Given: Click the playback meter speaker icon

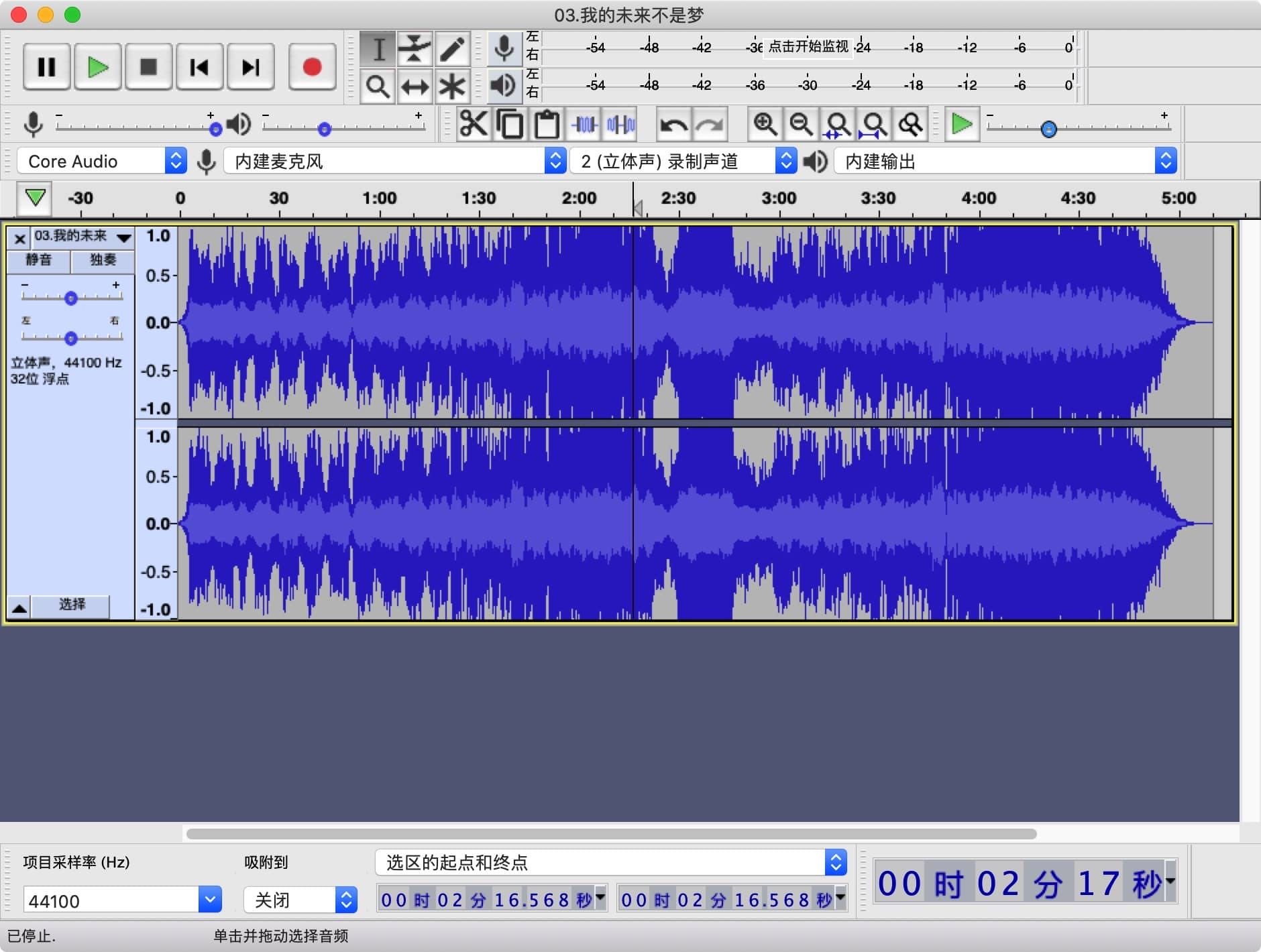Looking at the screenshot, I should tap(504, 86).
